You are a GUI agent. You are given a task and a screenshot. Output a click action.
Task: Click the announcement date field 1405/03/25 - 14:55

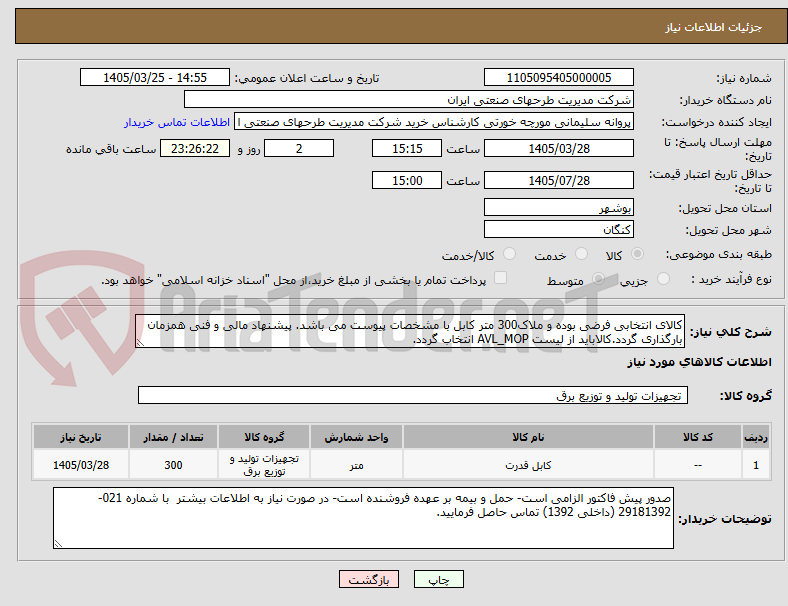(155, 77)
